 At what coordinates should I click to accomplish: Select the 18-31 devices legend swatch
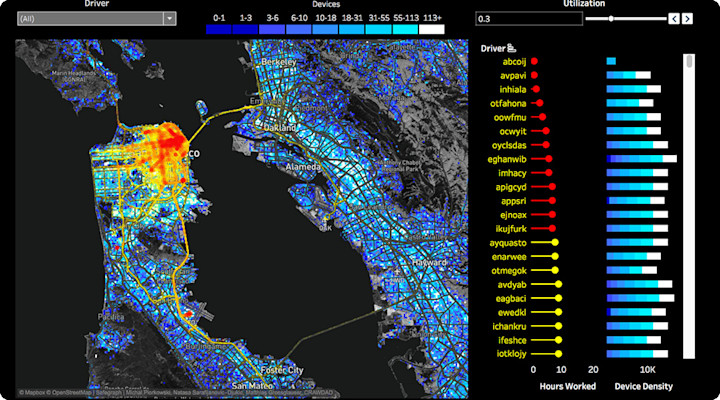coord(352,29)
